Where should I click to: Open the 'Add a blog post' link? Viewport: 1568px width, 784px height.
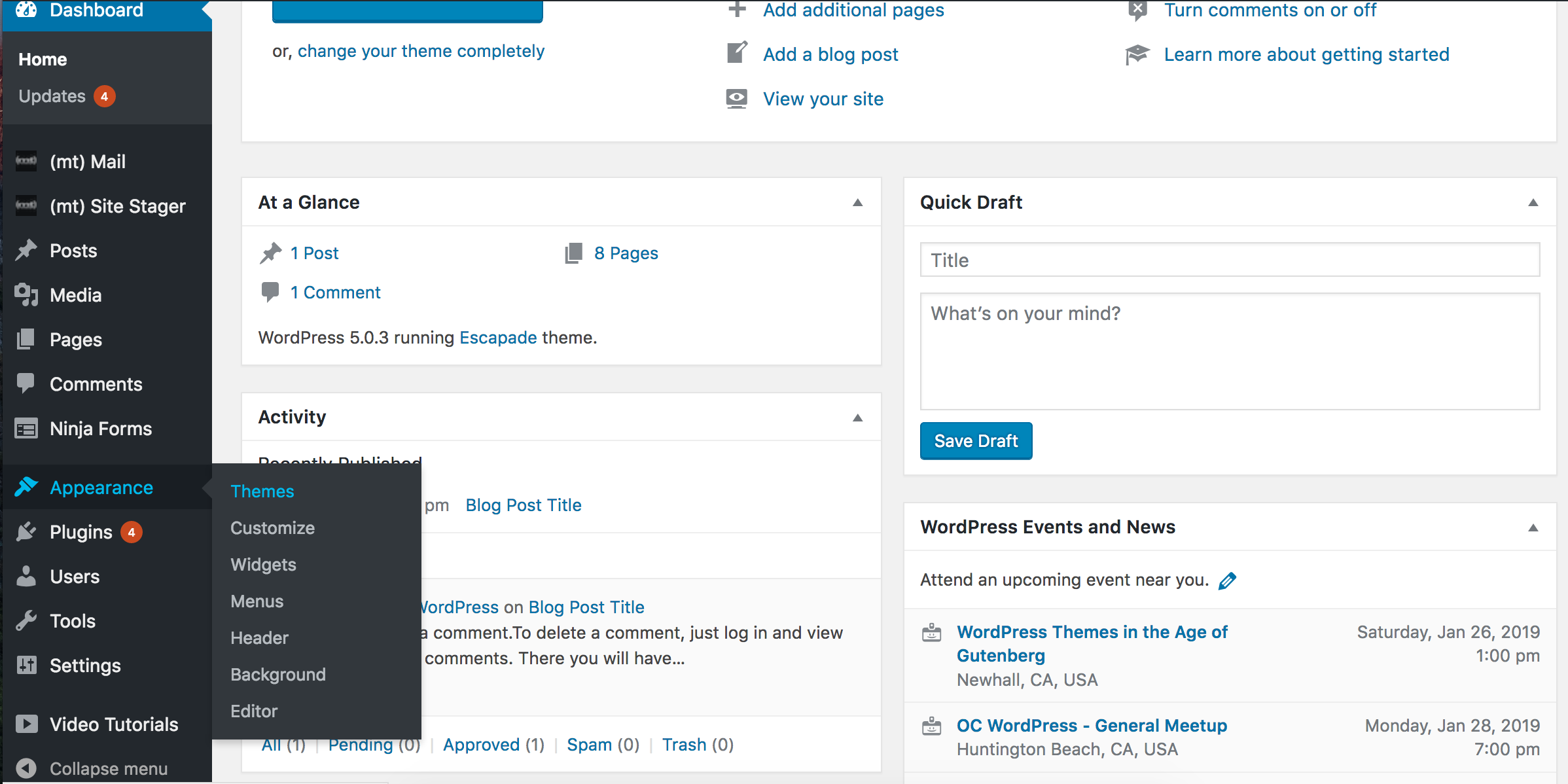coord(831,54)
